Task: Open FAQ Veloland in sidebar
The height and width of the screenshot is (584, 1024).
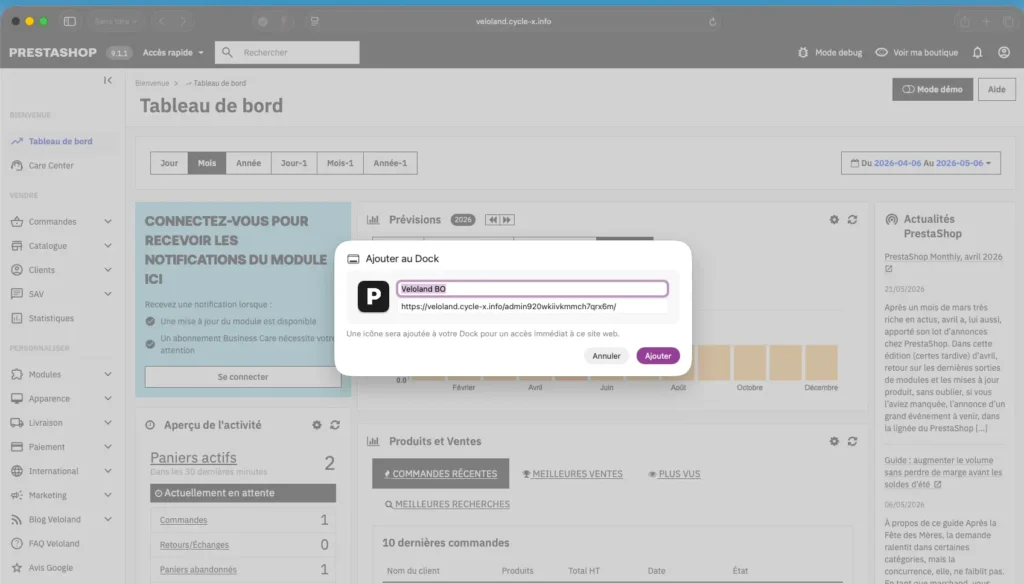Action: click(54, 543)
